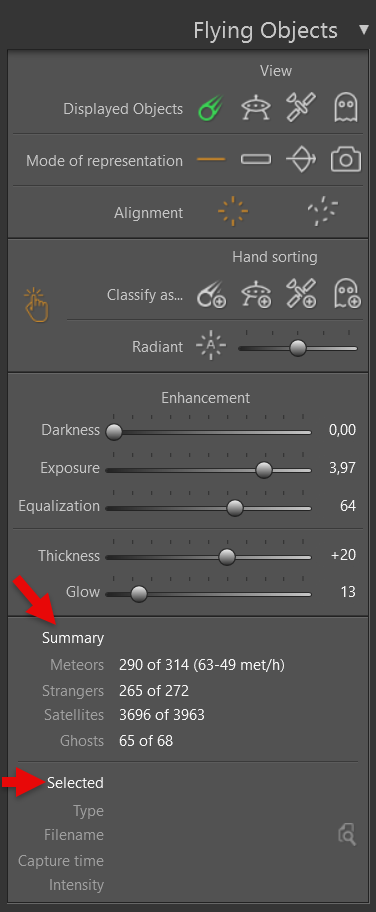The image size is (376, 912).
Task: Select line mode of representation
Action: click(x=211, y=159)
